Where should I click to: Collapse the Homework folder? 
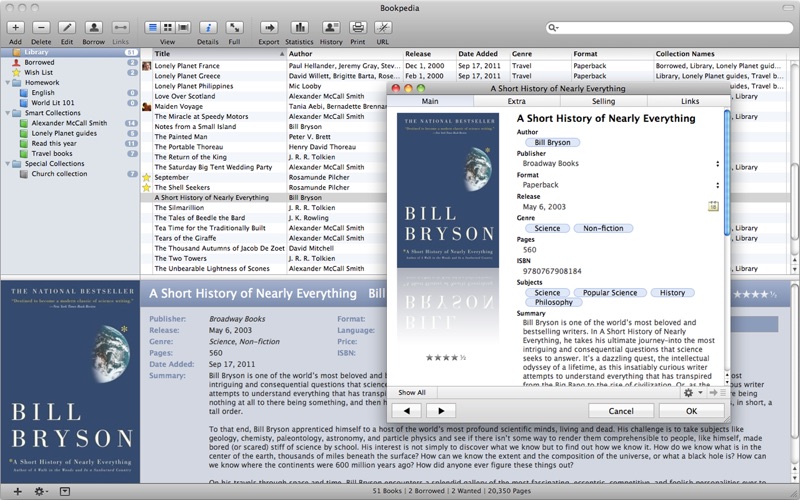(6, 83)
